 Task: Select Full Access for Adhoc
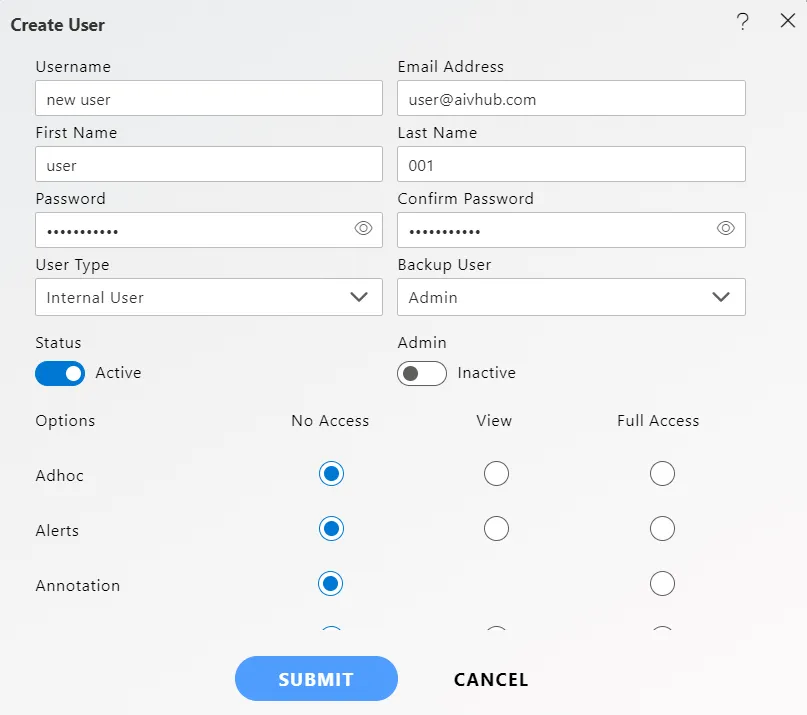click(x=662, y=474)
